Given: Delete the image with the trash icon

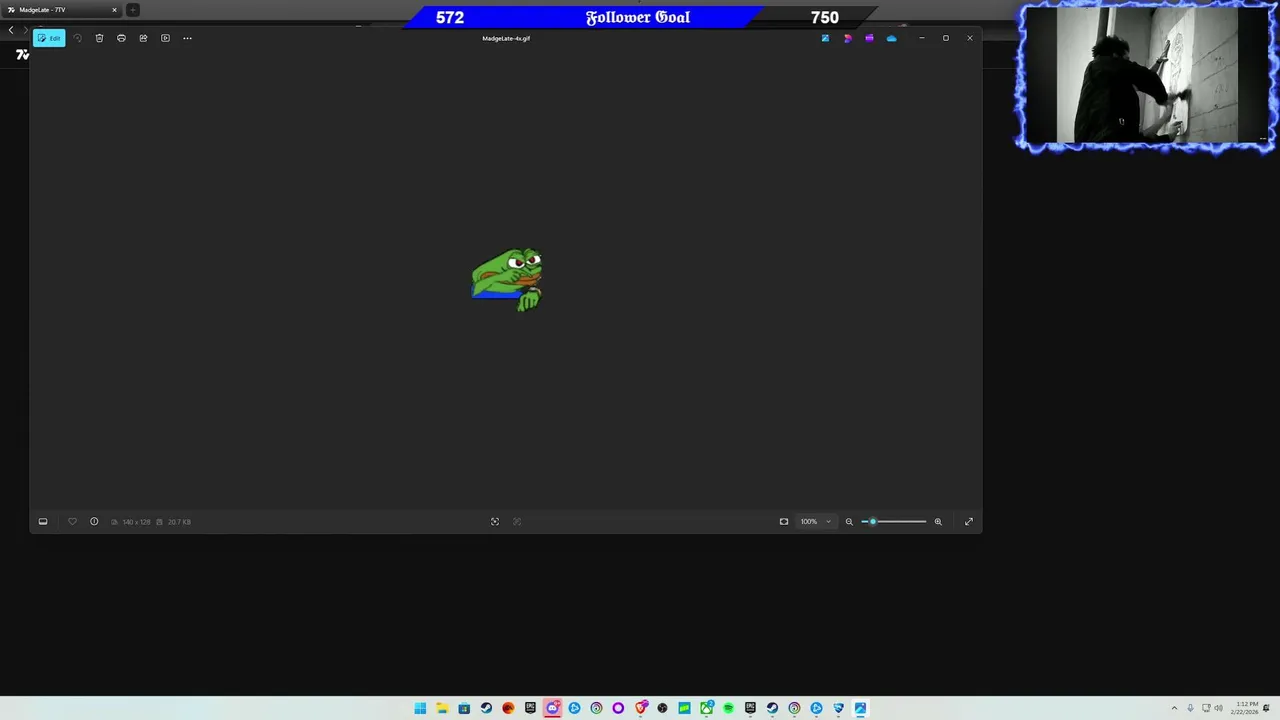Looking at the screenshot, I should click(99, 38).
